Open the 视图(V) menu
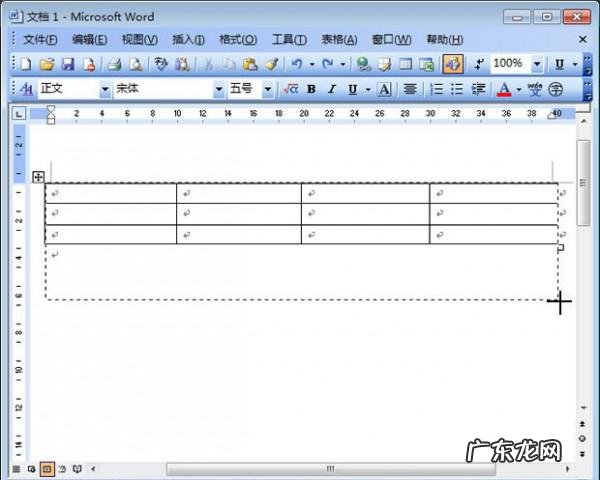This screenshot has height=480, width=600. [140, 39]
